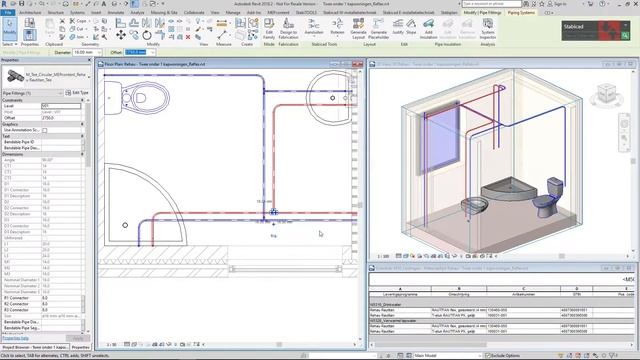Click the Slope tool
This screenshot has height=360, width=640.
tap(411, 27)
